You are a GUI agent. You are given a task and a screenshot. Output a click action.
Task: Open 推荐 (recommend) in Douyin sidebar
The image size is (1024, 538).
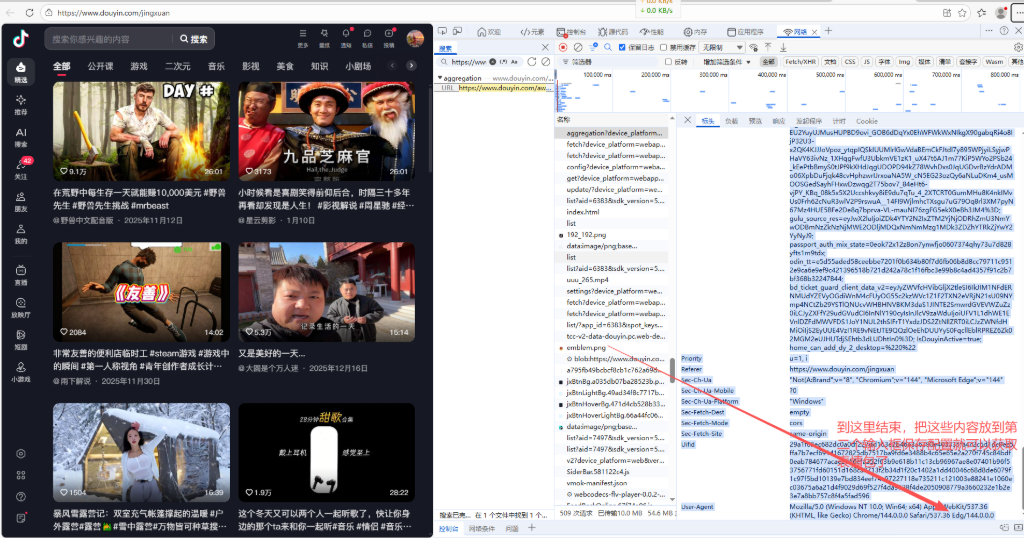[21, 104]
